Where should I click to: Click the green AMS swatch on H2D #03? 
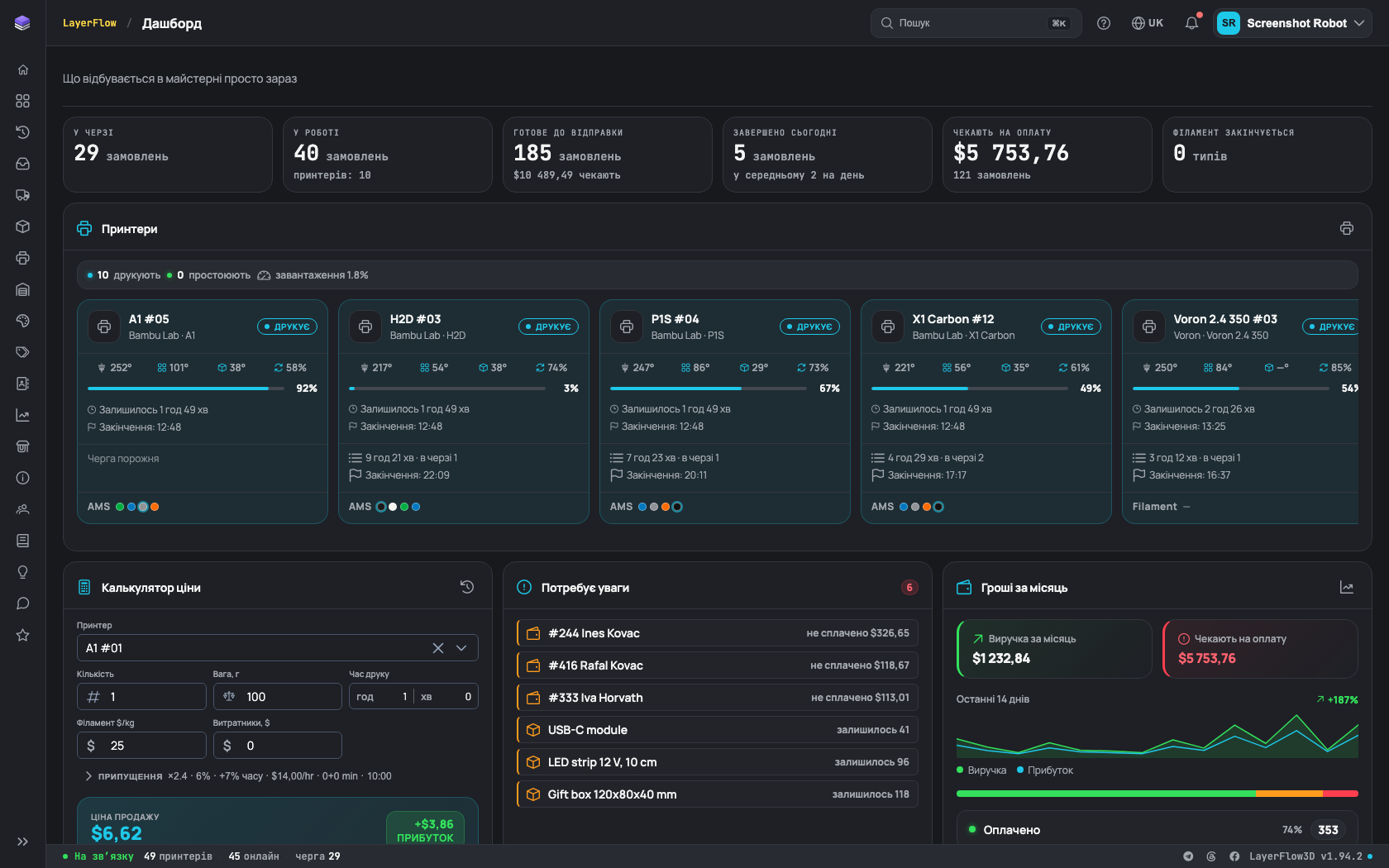coord(404,507)
